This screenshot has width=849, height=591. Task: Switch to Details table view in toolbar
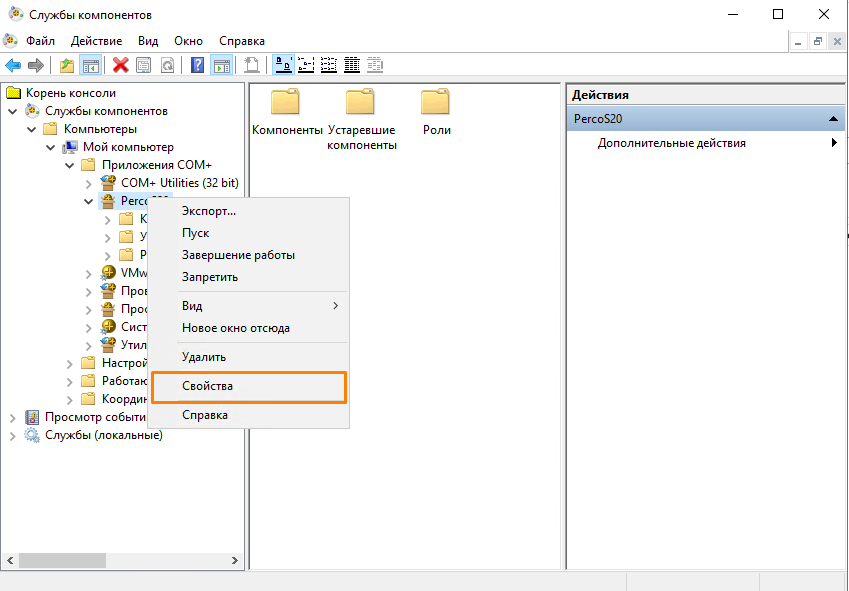pos(352,65)
